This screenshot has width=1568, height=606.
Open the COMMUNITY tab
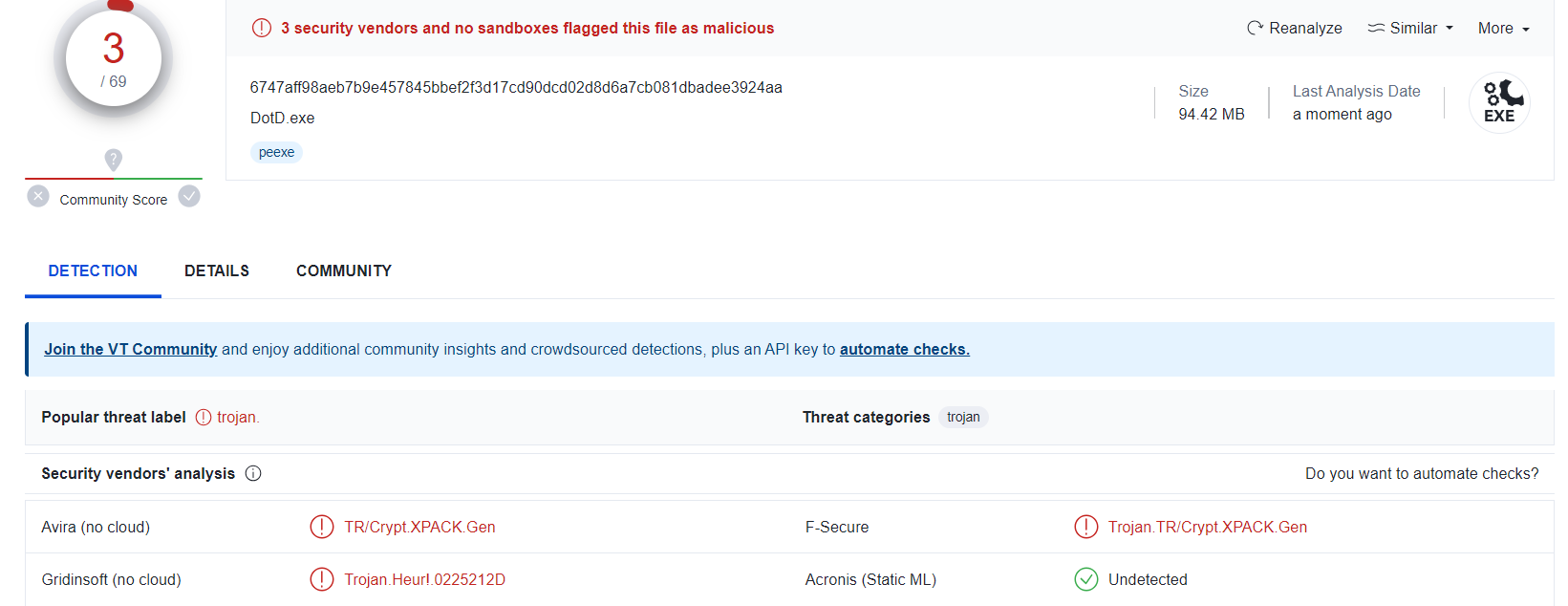tap(344, 271)
